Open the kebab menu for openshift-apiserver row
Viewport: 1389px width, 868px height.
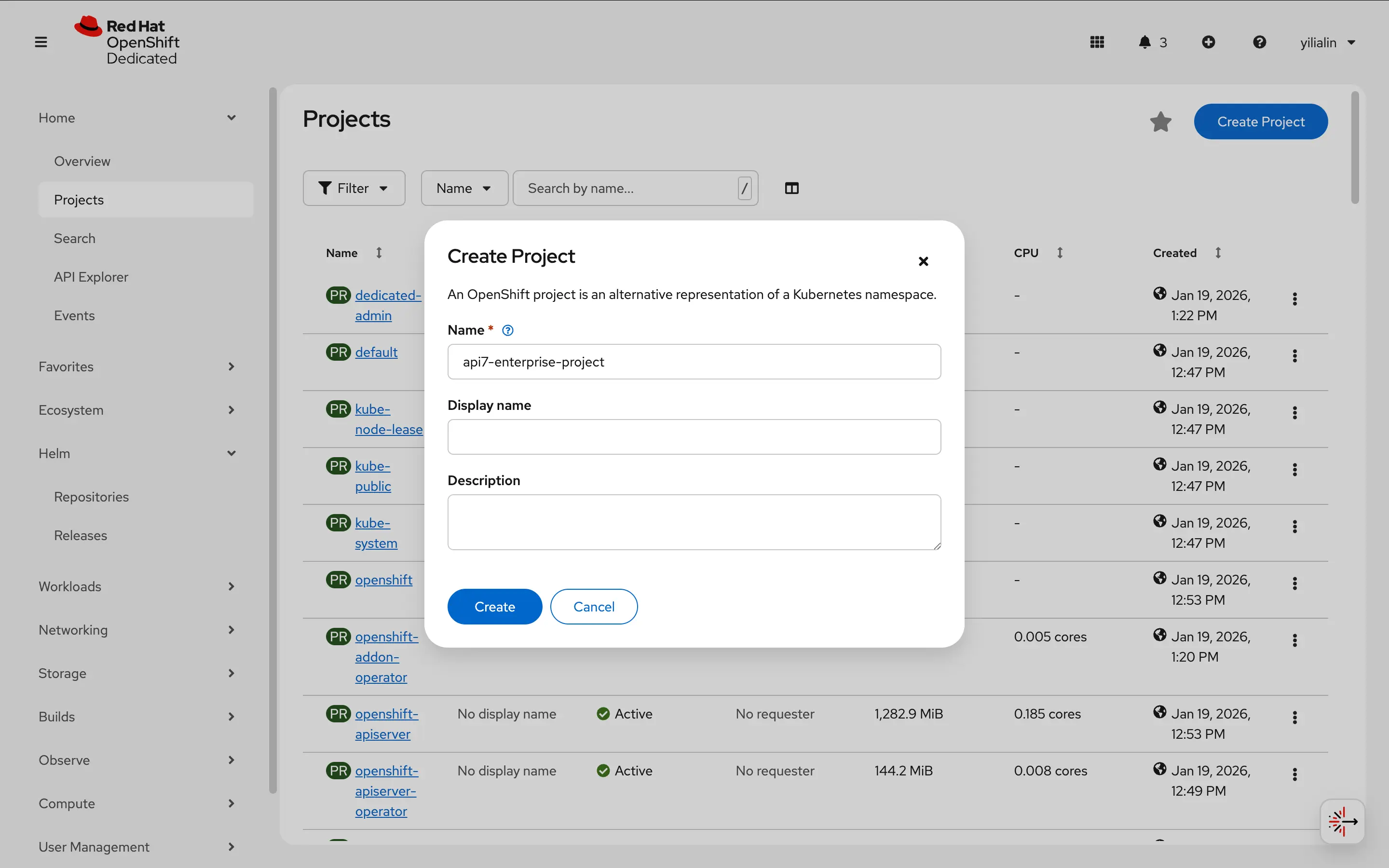1294,716
